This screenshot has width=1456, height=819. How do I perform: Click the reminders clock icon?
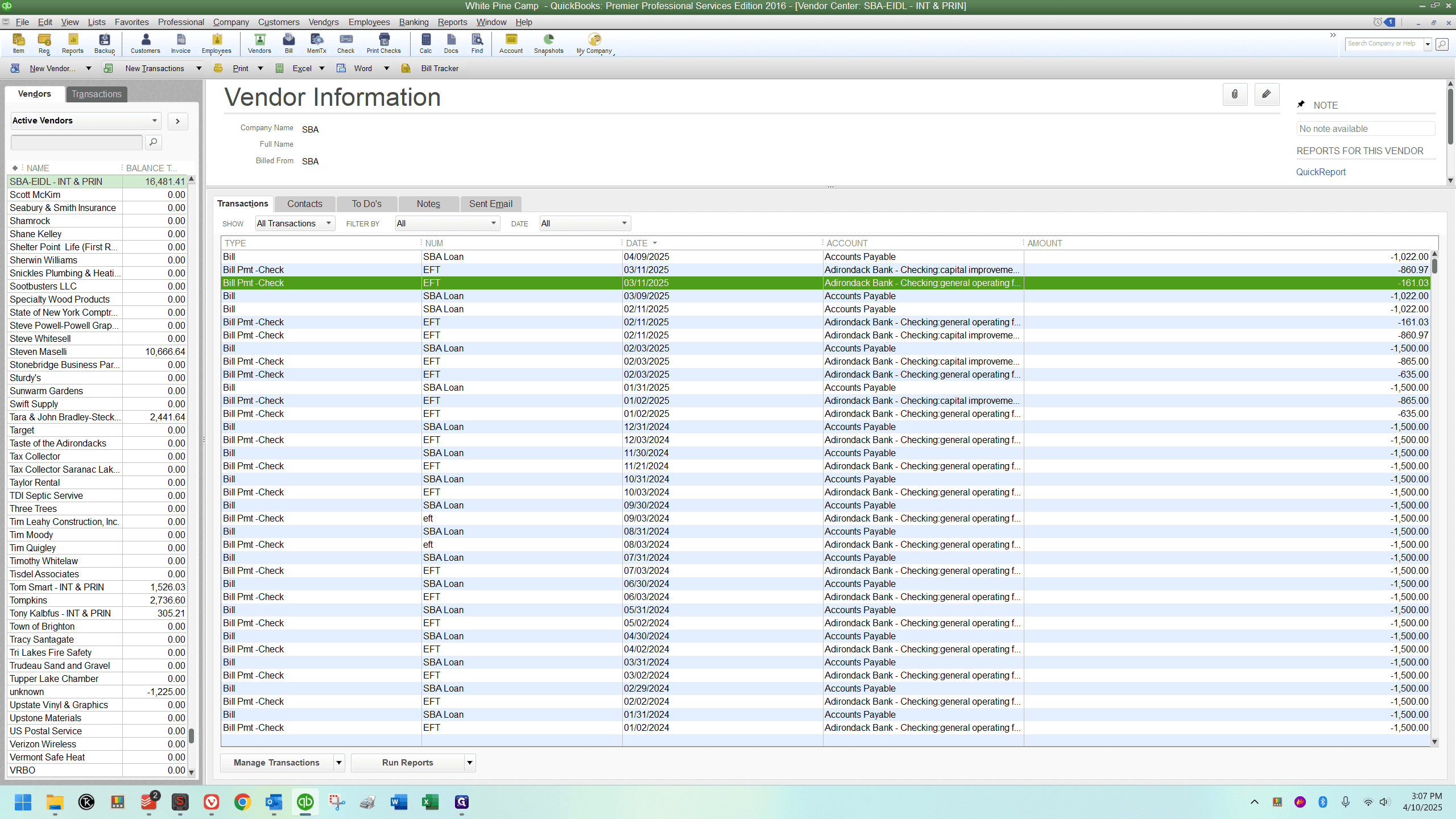click(x=1378, y=22)
